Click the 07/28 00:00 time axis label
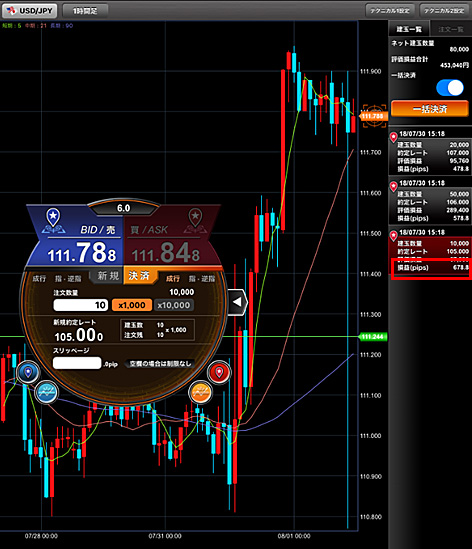Screen dimensions: 472x549 [41, 536]
